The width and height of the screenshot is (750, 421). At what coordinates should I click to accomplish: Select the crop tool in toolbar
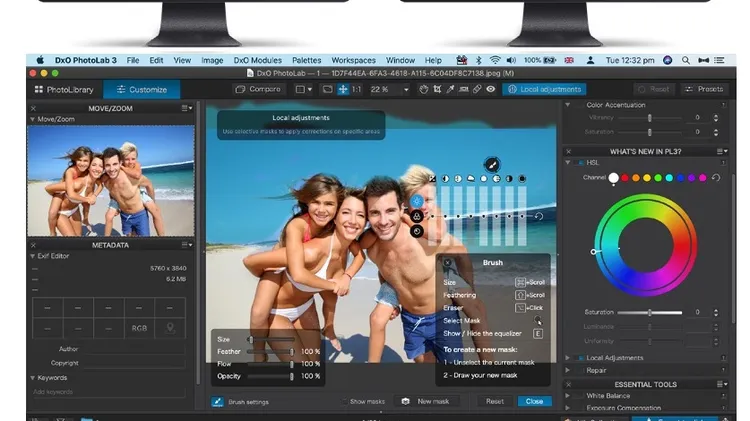(437, 89)
